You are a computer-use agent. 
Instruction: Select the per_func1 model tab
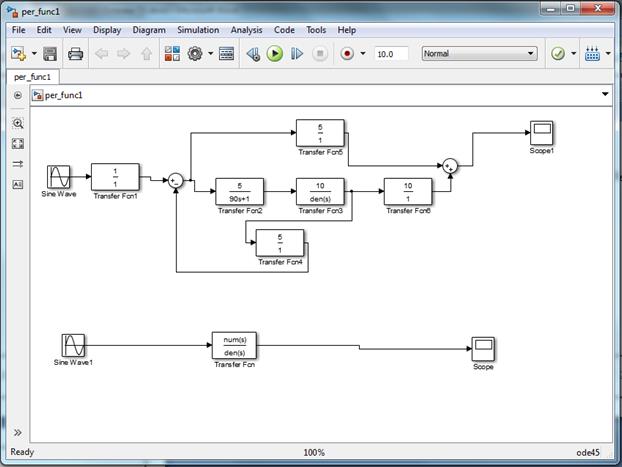(33, 77)
